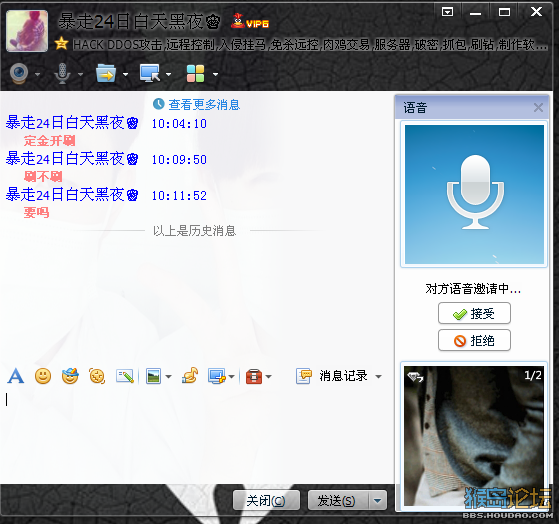
Task: Open the send file folder icon
Action: 106,73
